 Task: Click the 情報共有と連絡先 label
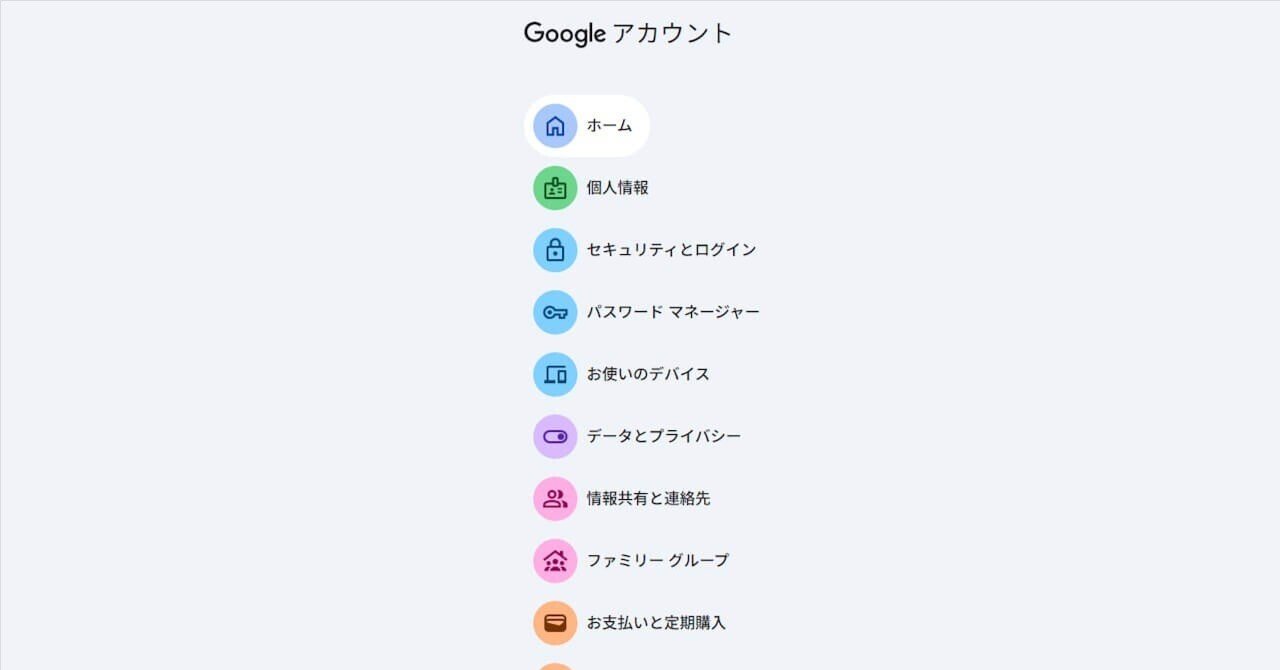pyautogui.click(x=647, y=498)
